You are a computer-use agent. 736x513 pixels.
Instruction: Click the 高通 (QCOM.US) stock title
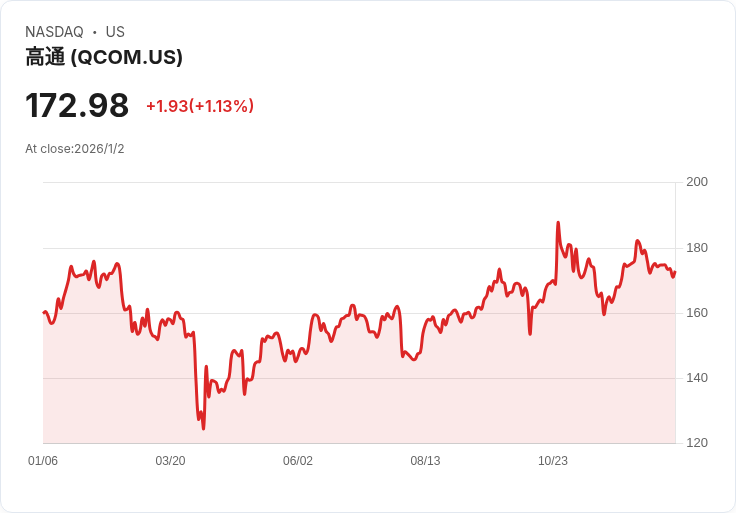(x=104, y=57)
